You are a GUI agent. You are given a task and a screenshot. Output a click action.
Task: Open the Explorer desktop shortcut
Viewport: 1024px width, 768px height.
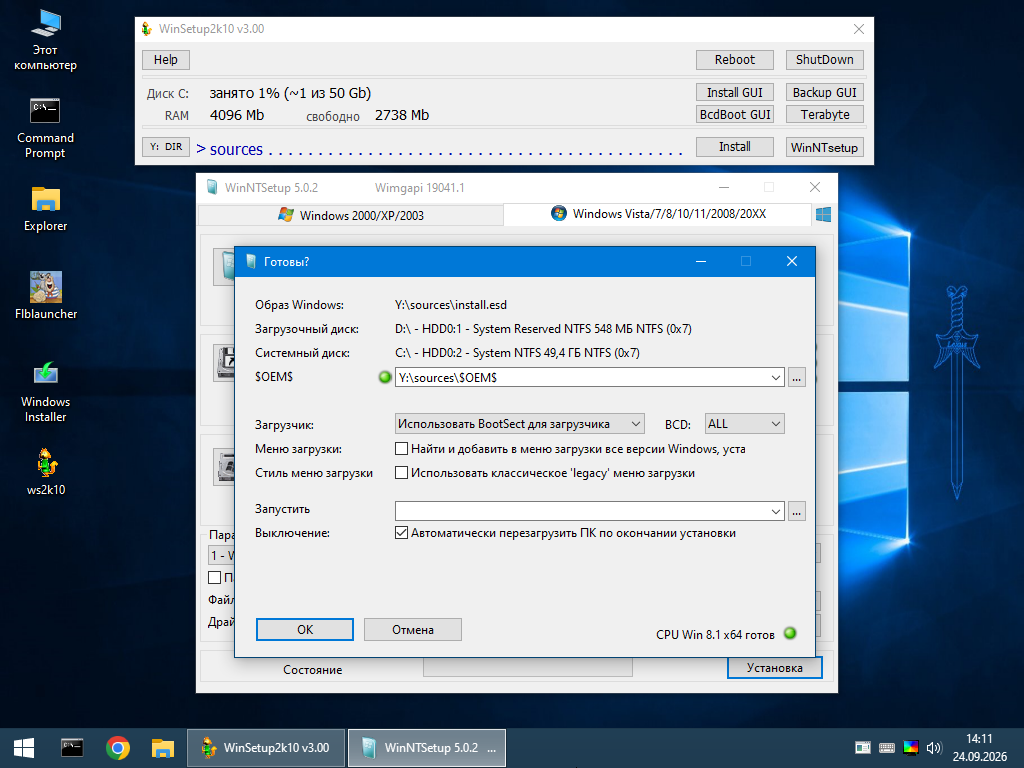pyautogui.click(x=45, y=209)
